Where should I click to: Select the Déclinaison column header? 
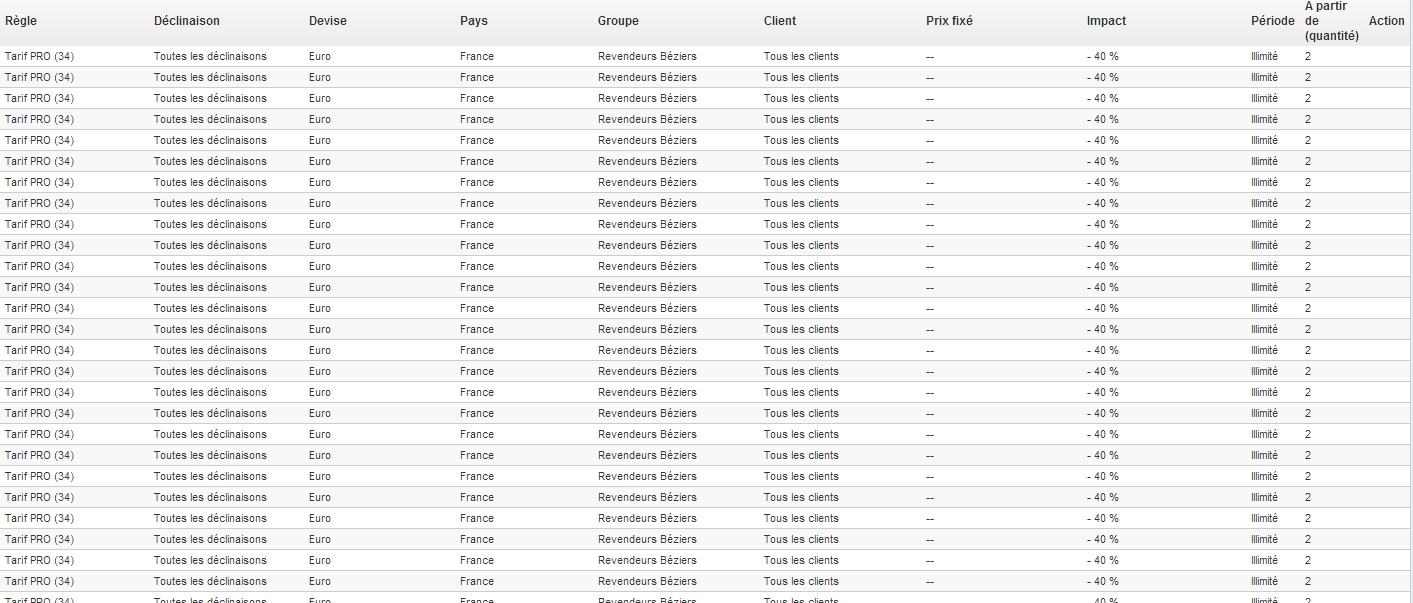point(187,21)
